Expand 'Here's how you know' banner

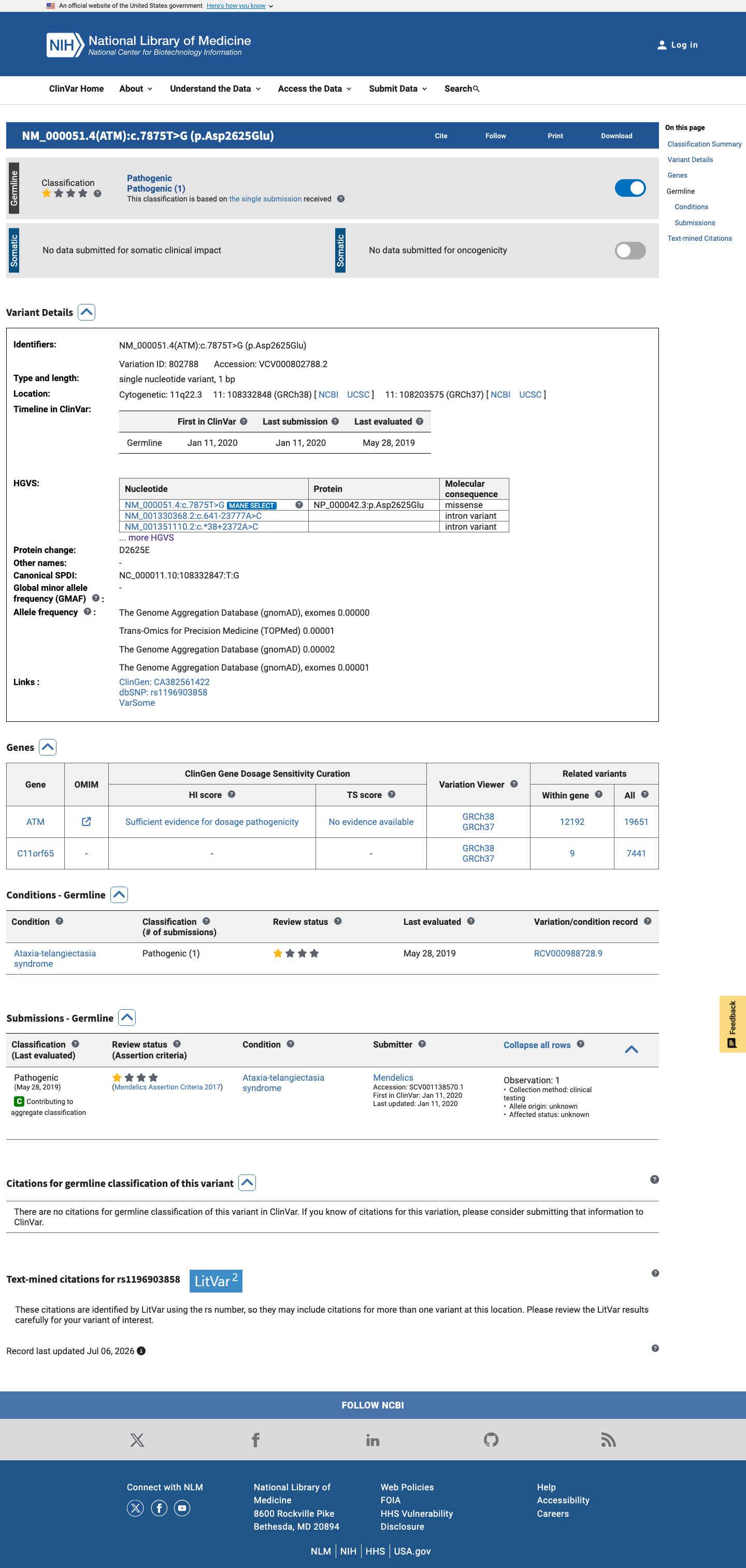pos(240,6)
